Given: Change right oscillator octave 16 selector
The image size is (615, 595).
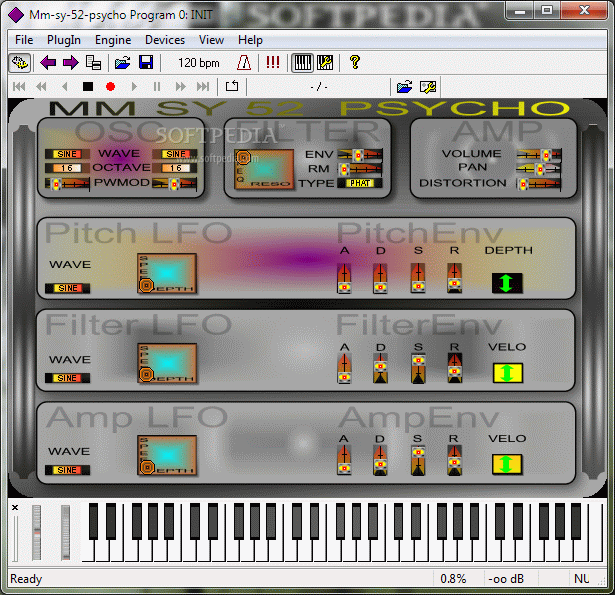Looking at the screenshot, I should pyautogui.click(x=175, y=168).
